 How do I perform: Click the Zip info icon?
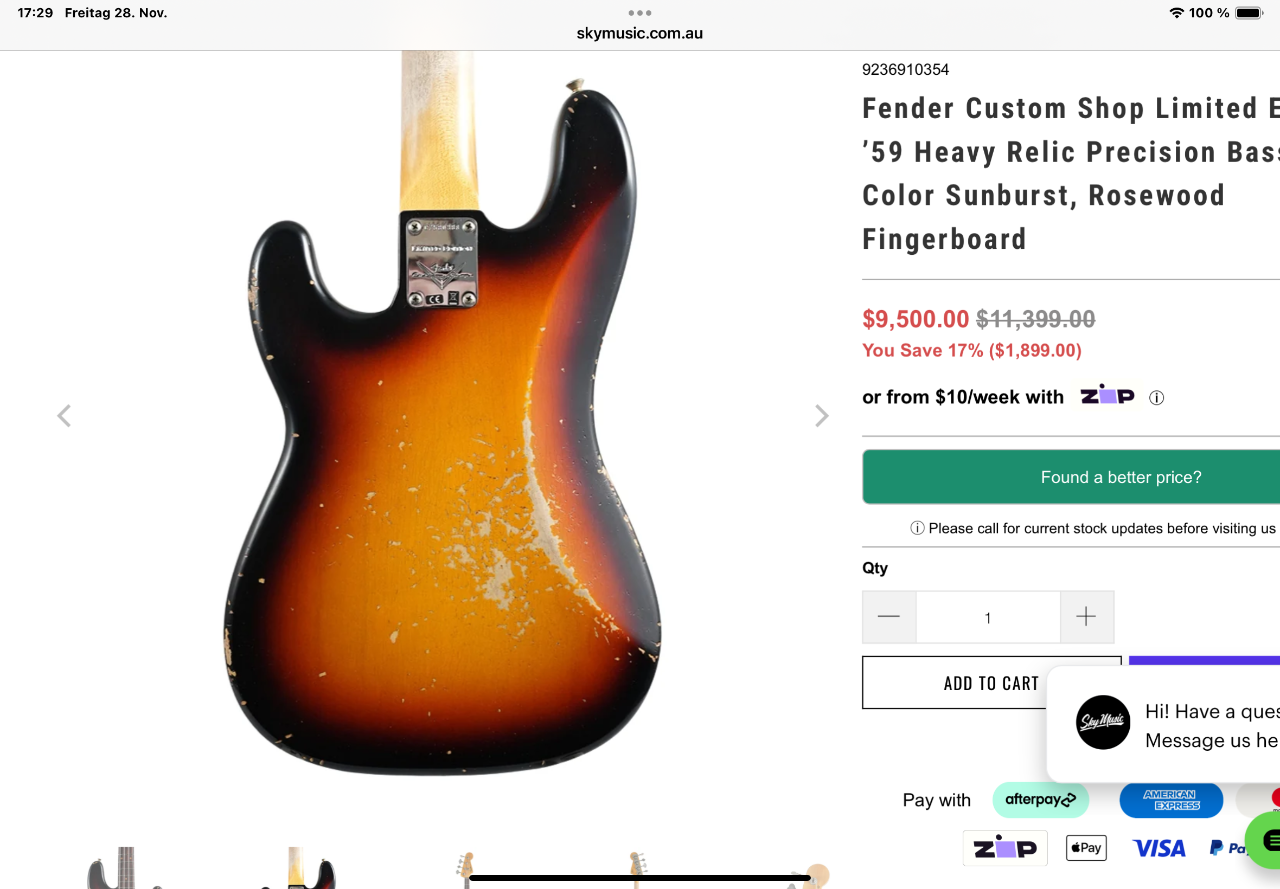[x=1157, y=398]
